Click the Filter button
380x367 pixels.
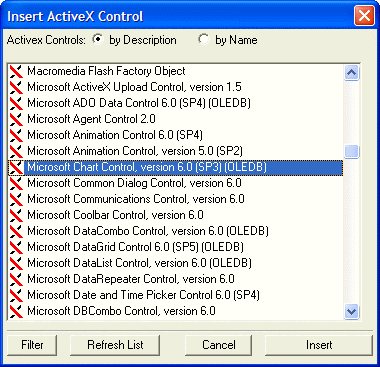pyautogui.click(x=32, y=345)
